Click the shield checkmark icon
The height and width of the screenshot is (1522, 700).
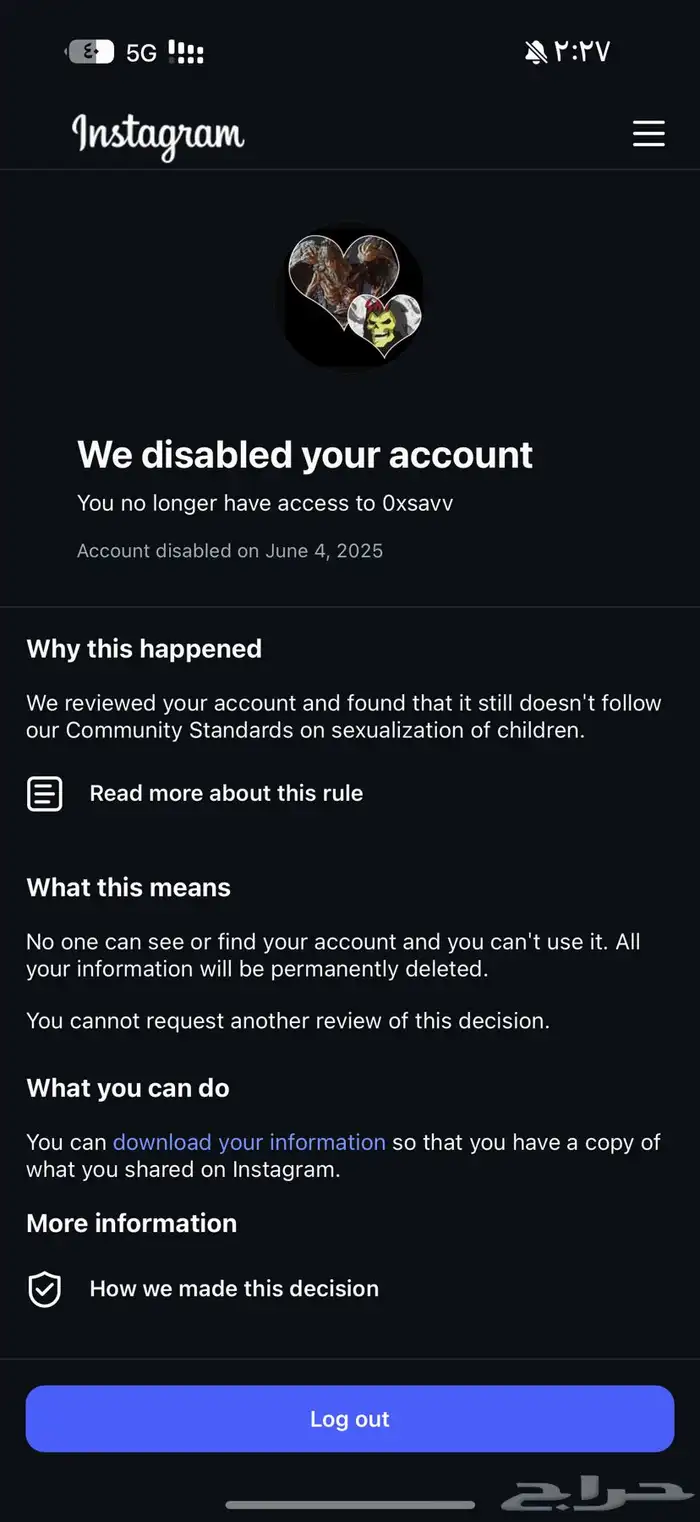coord(44,1289)
